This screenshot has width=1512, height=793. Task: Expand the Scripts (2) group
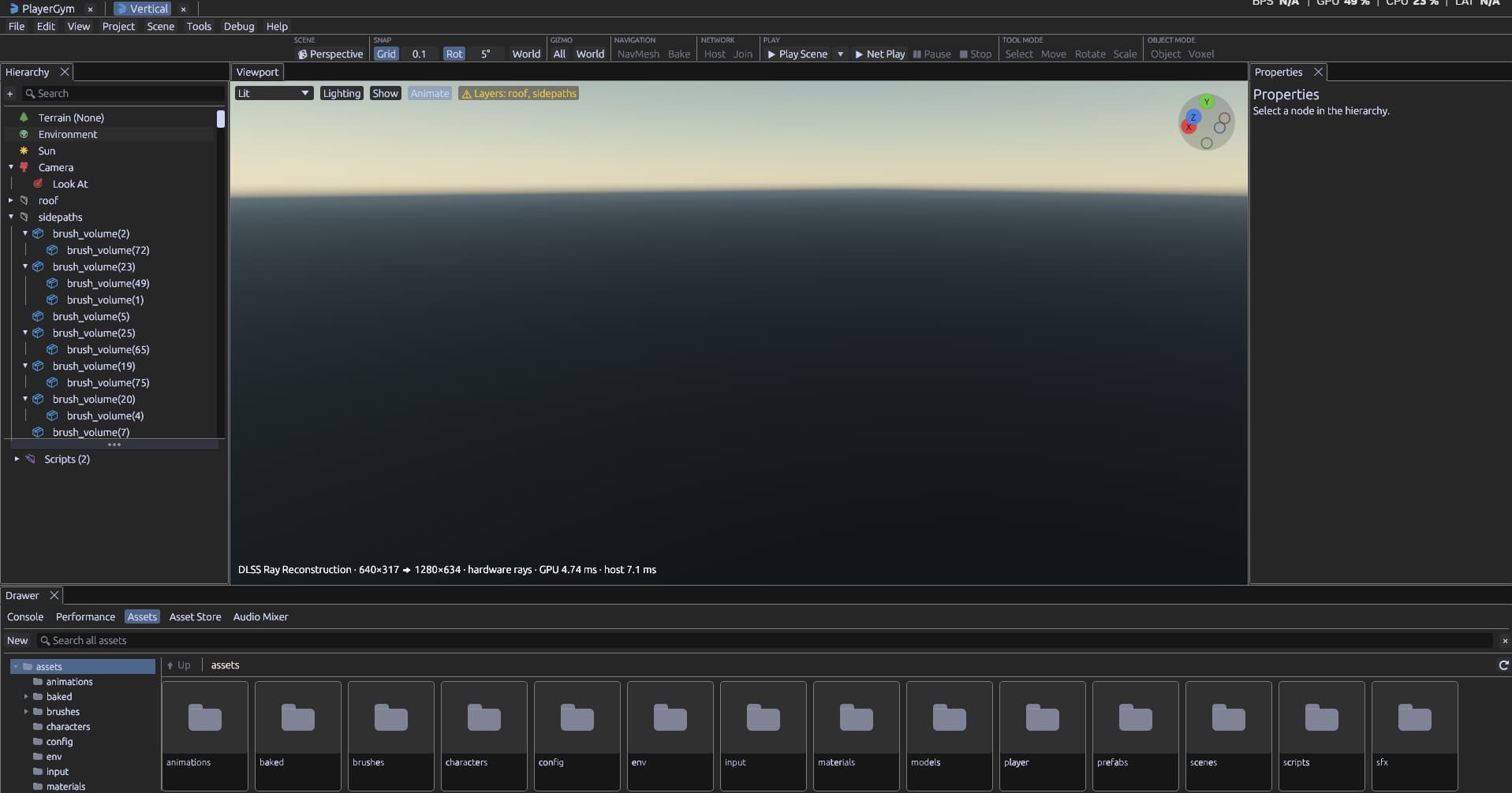tap(17, 459)
